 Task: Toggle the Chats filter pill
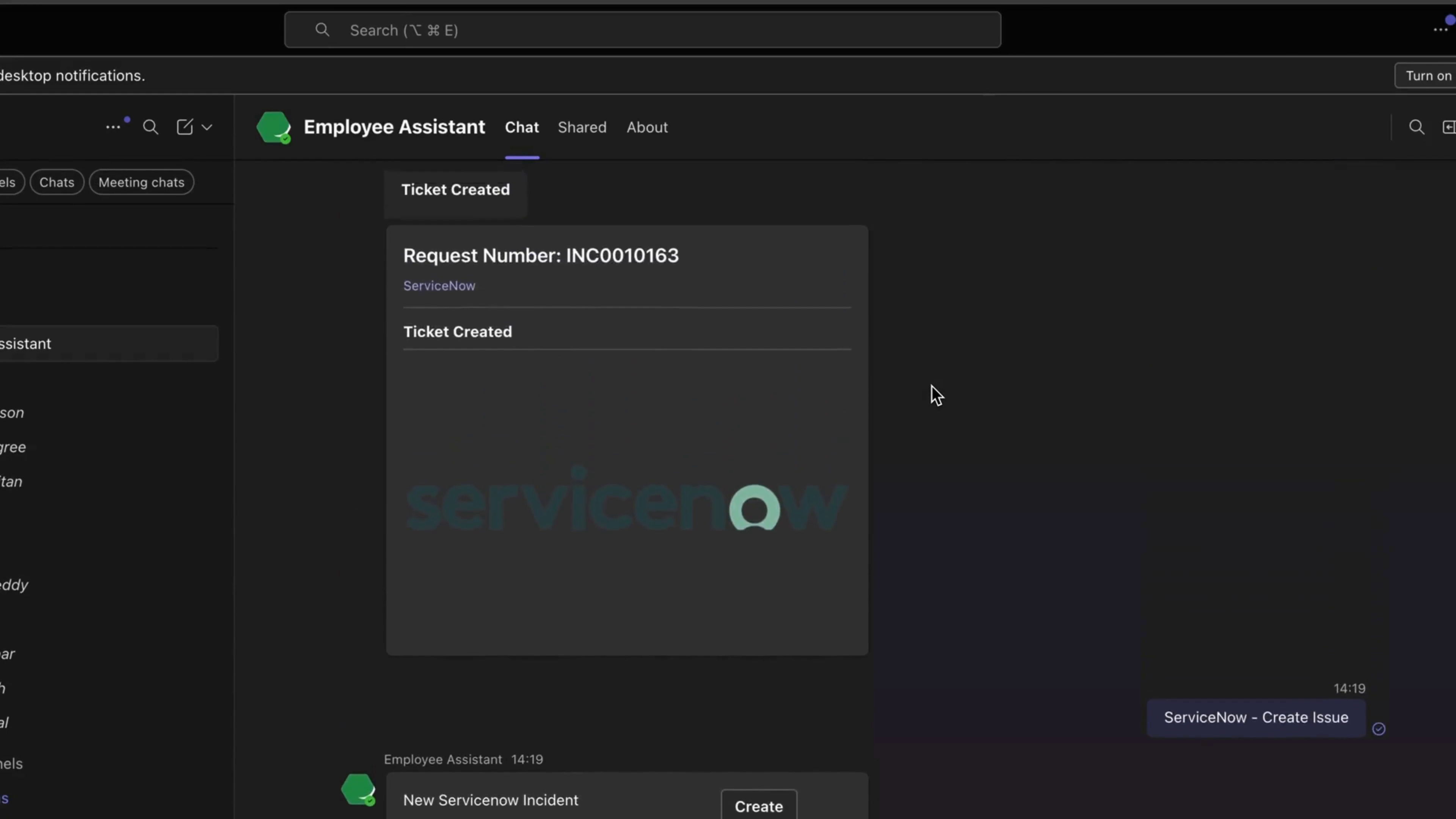[56, 182]
